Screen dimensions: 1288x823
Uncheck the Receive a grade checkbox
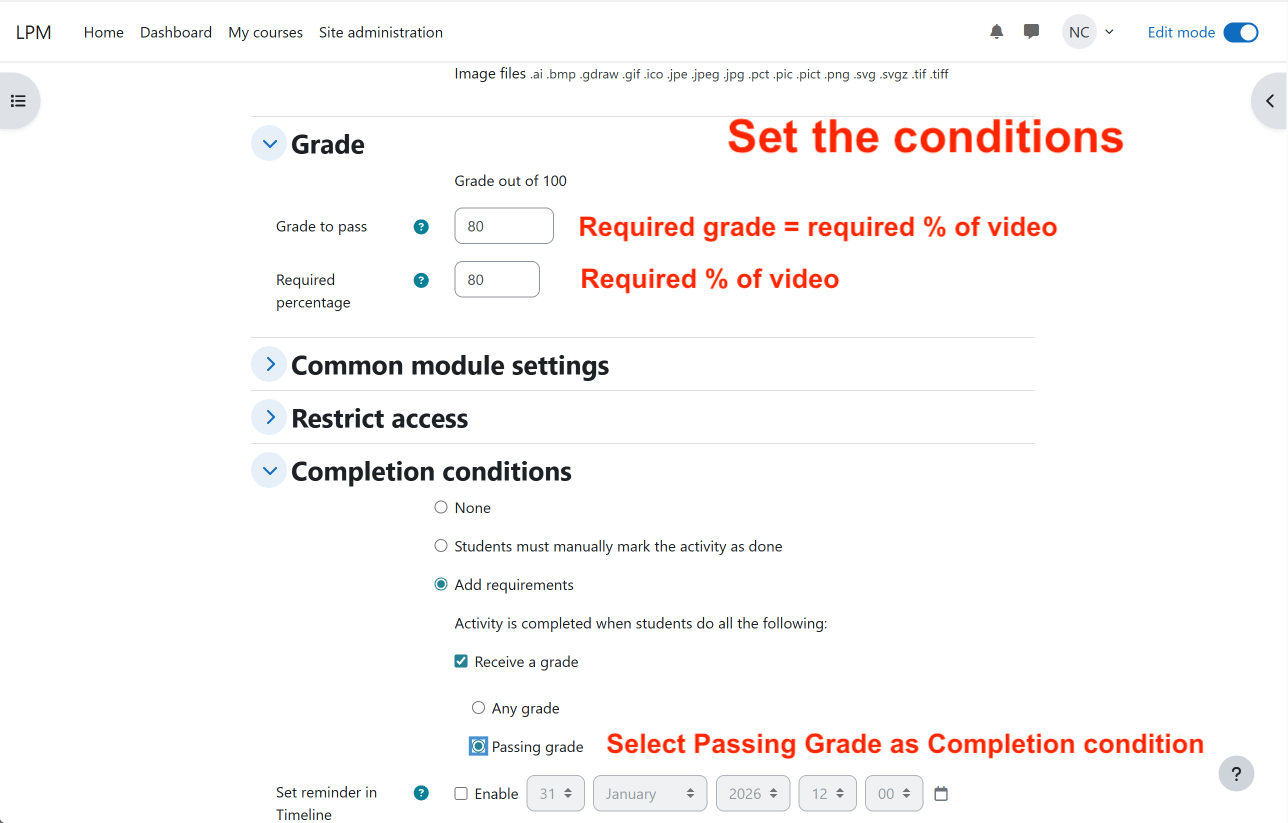[461, 662]
